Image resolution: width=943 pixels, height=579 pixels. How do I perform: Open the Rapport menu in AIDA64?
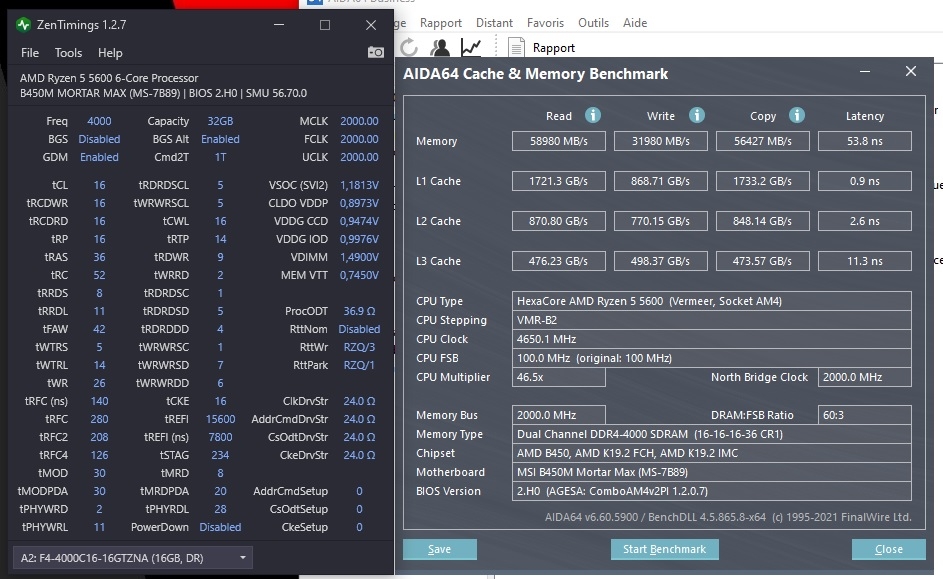click(440, 22)
